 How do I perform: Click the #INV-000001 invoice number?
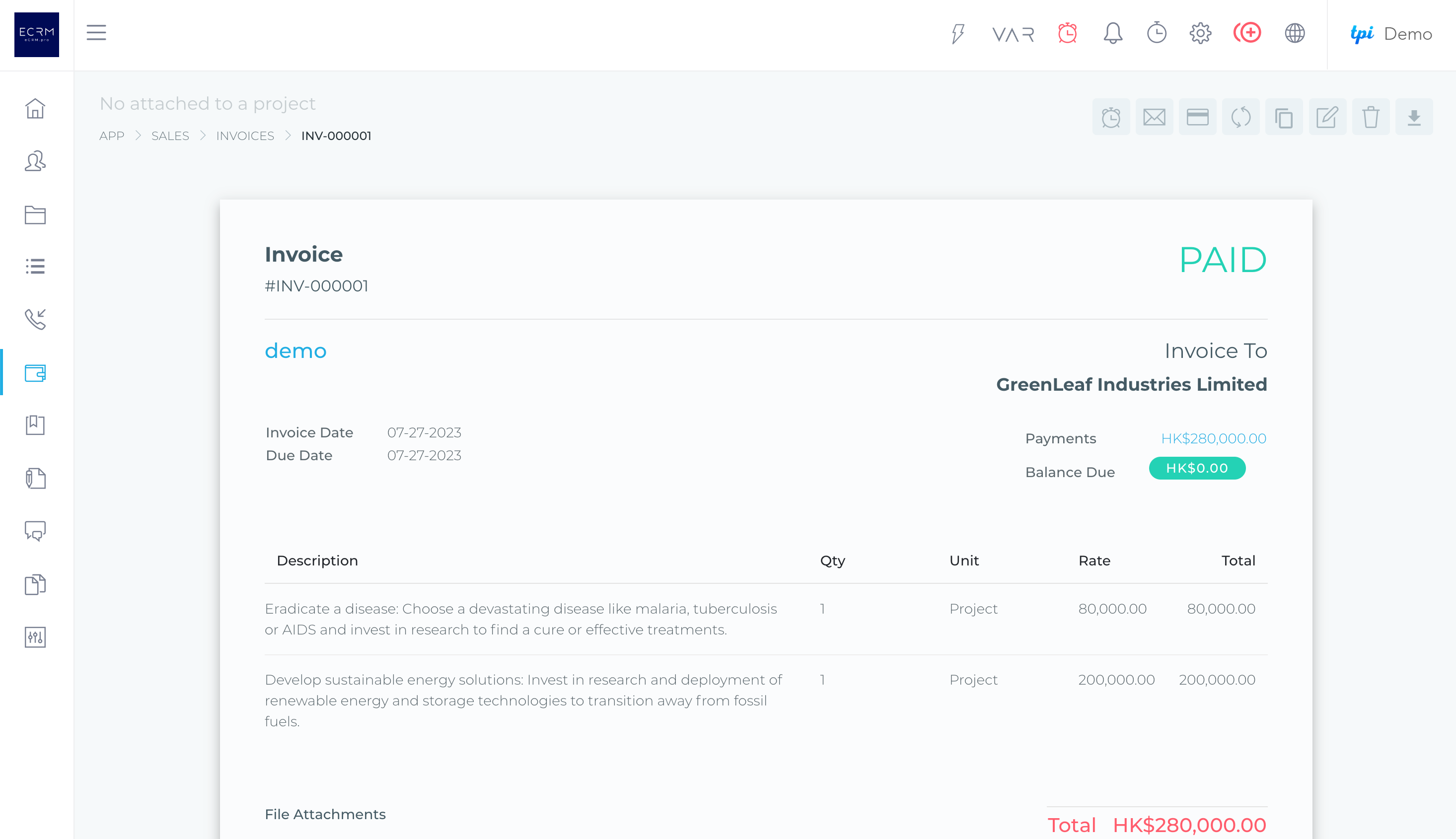[x=316, y=286]
